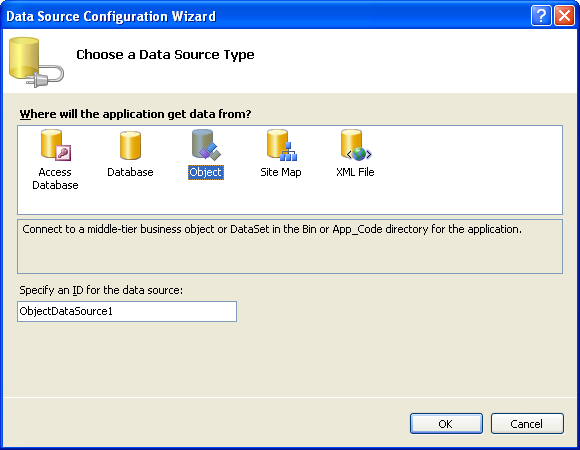Choose the plain Database cylinder icon
This screenshot has width=580, height=450.
pyautogui.click(x=130, y=145)
